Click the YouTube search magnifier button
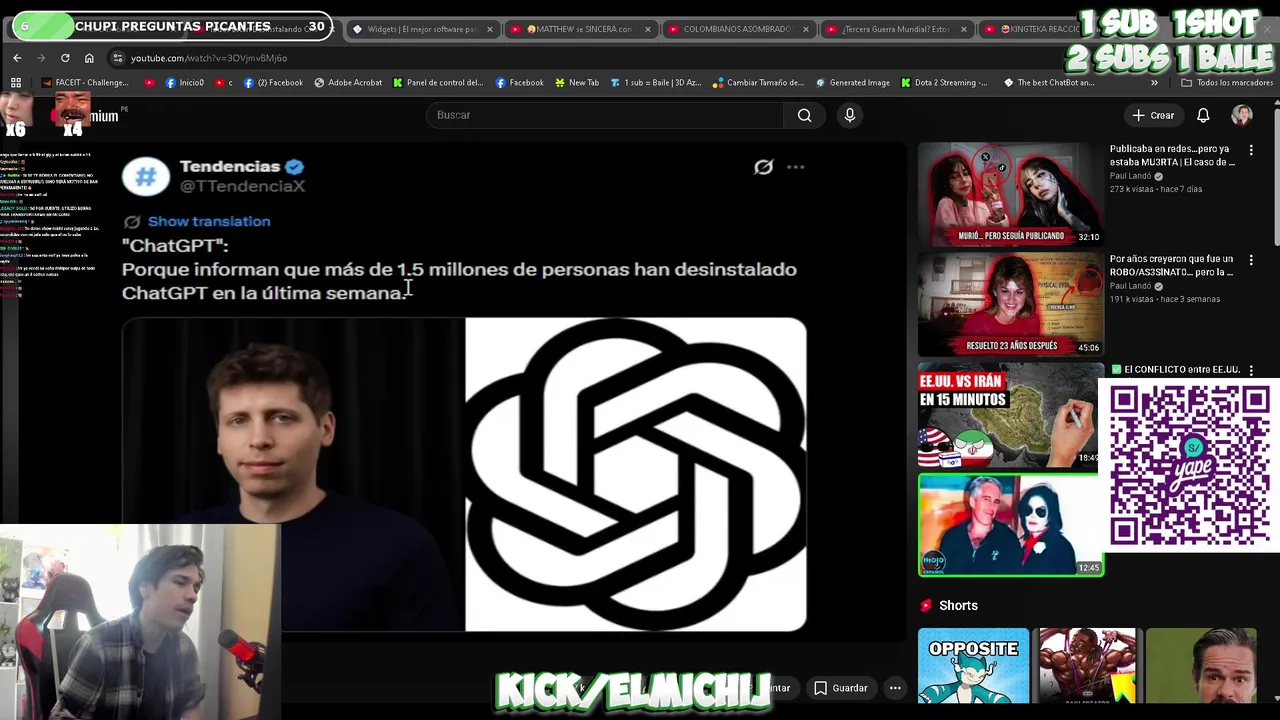This screenshot has height=720, width=1280. coord(805,115)
